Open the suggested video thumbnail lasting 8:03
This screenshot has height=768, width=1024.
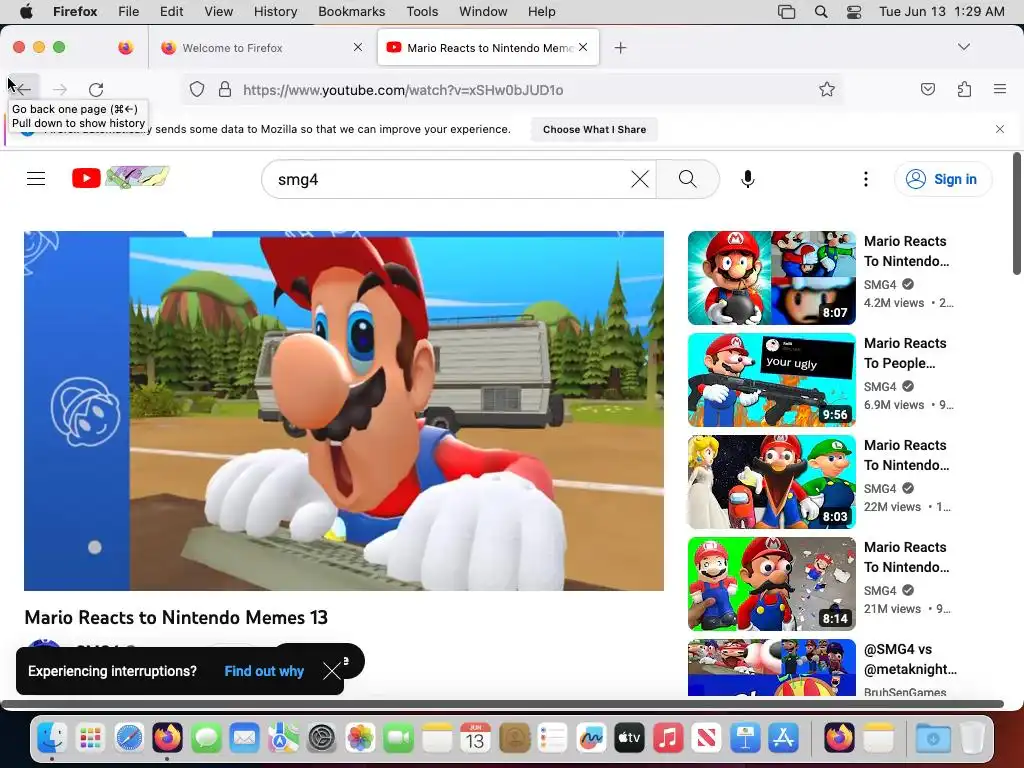pyautogui.click(x=772, y=482)
